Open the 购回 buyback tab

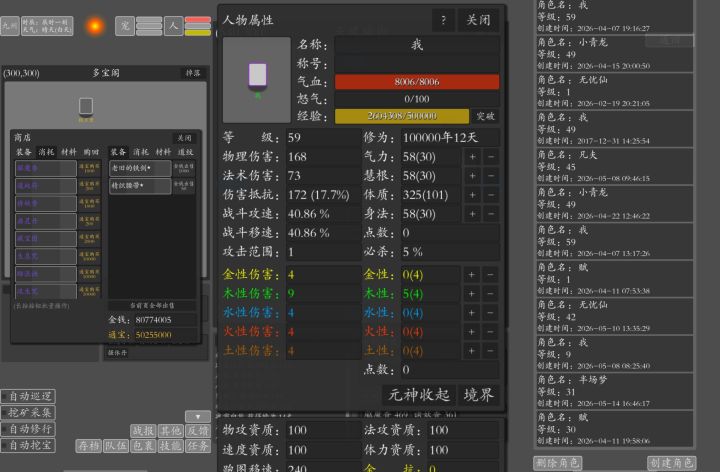click(91, 152)
